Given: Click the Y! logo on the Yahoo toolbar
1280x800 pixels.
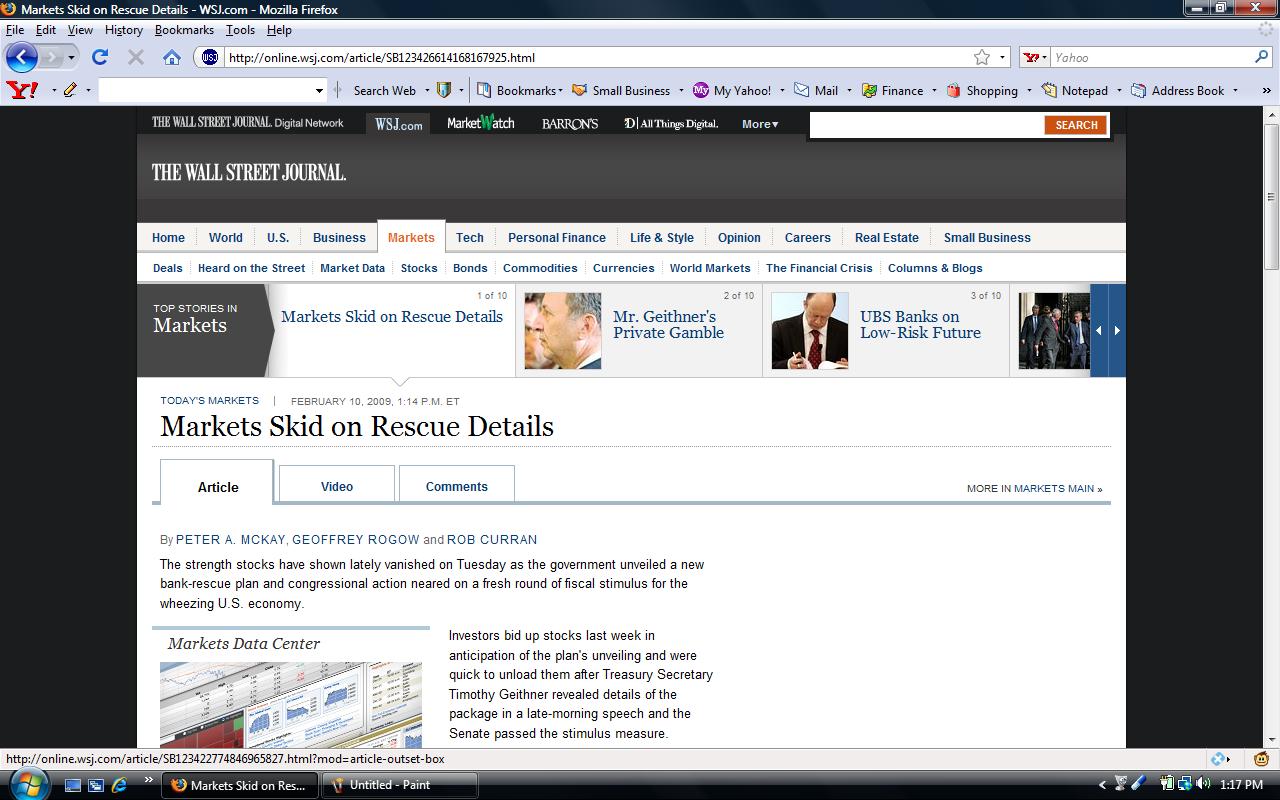Looking at the screenshot, I should point(22,90).
